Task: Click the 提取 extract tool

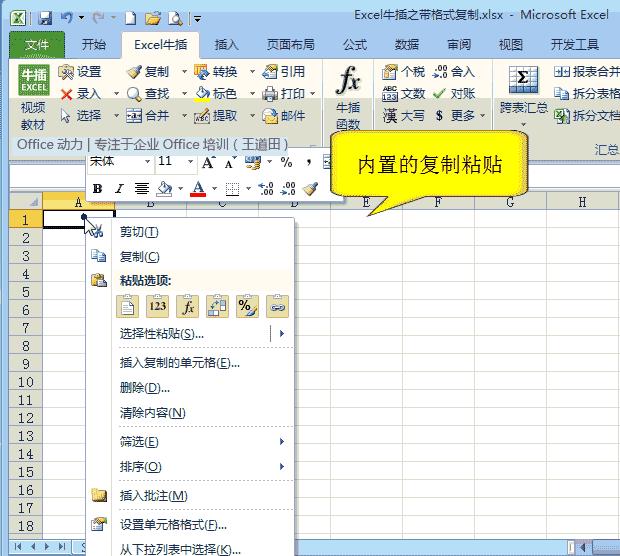Action: (x=216, y=116)
